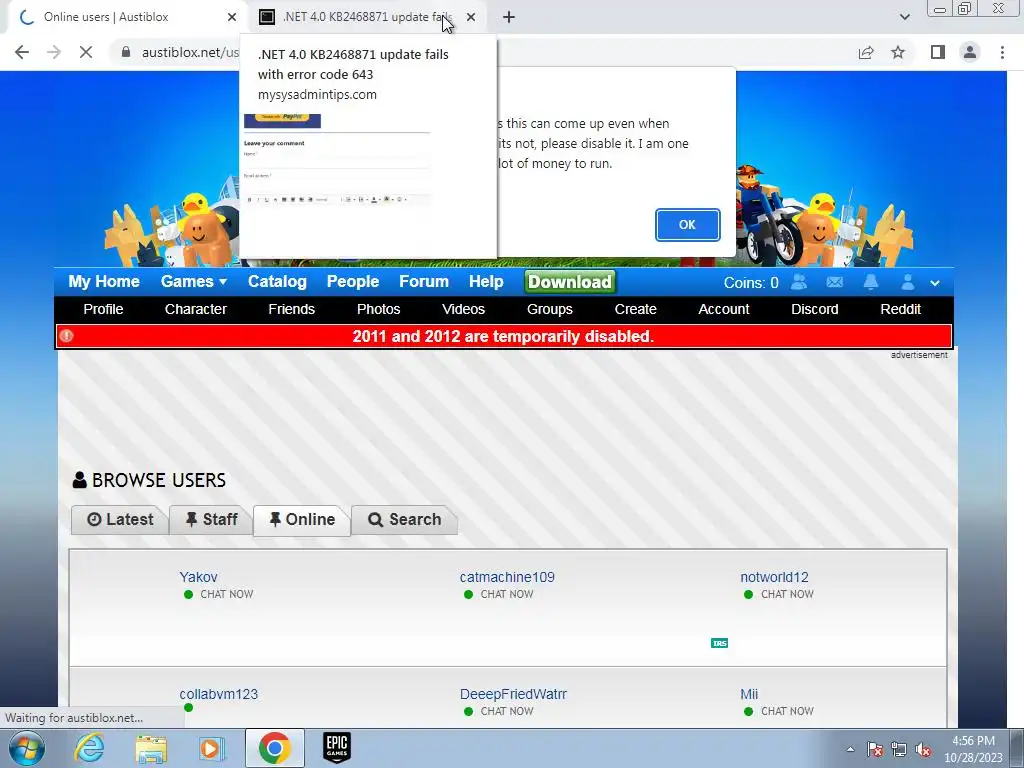
Task: Click the red alert exclamation icon
Action: (67, 336)
